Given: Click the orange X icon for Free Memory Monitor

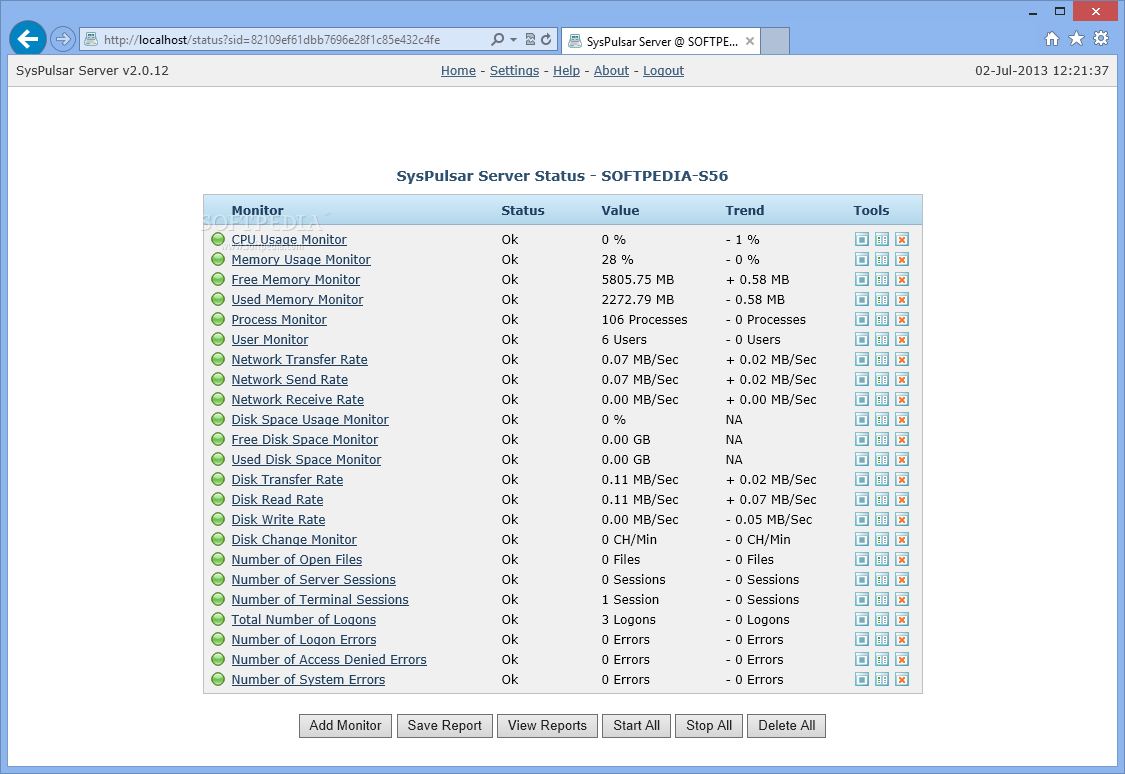Looking at the screenshot, I should tap(902, 280).
